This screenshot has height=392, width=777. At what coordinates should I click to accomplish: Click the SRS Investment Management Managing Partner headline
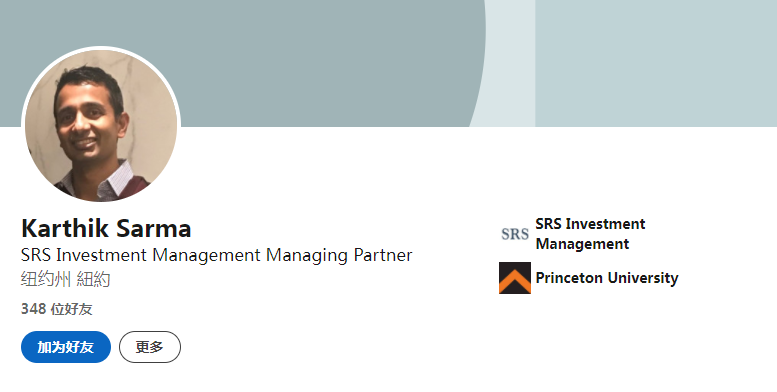(x=217, y=255)
